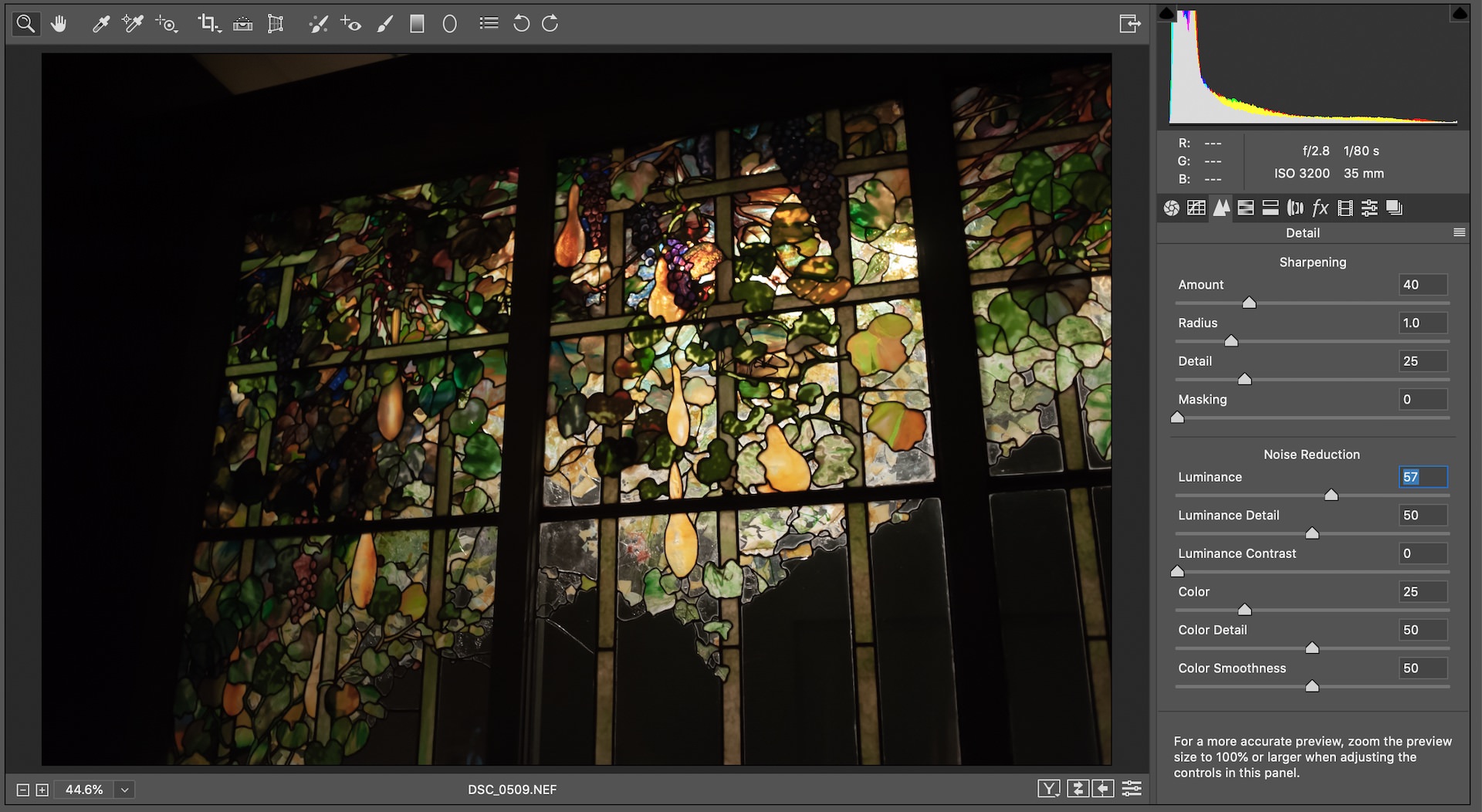Open the Lens Corrections panel tab

click(x=1295, y=208)
